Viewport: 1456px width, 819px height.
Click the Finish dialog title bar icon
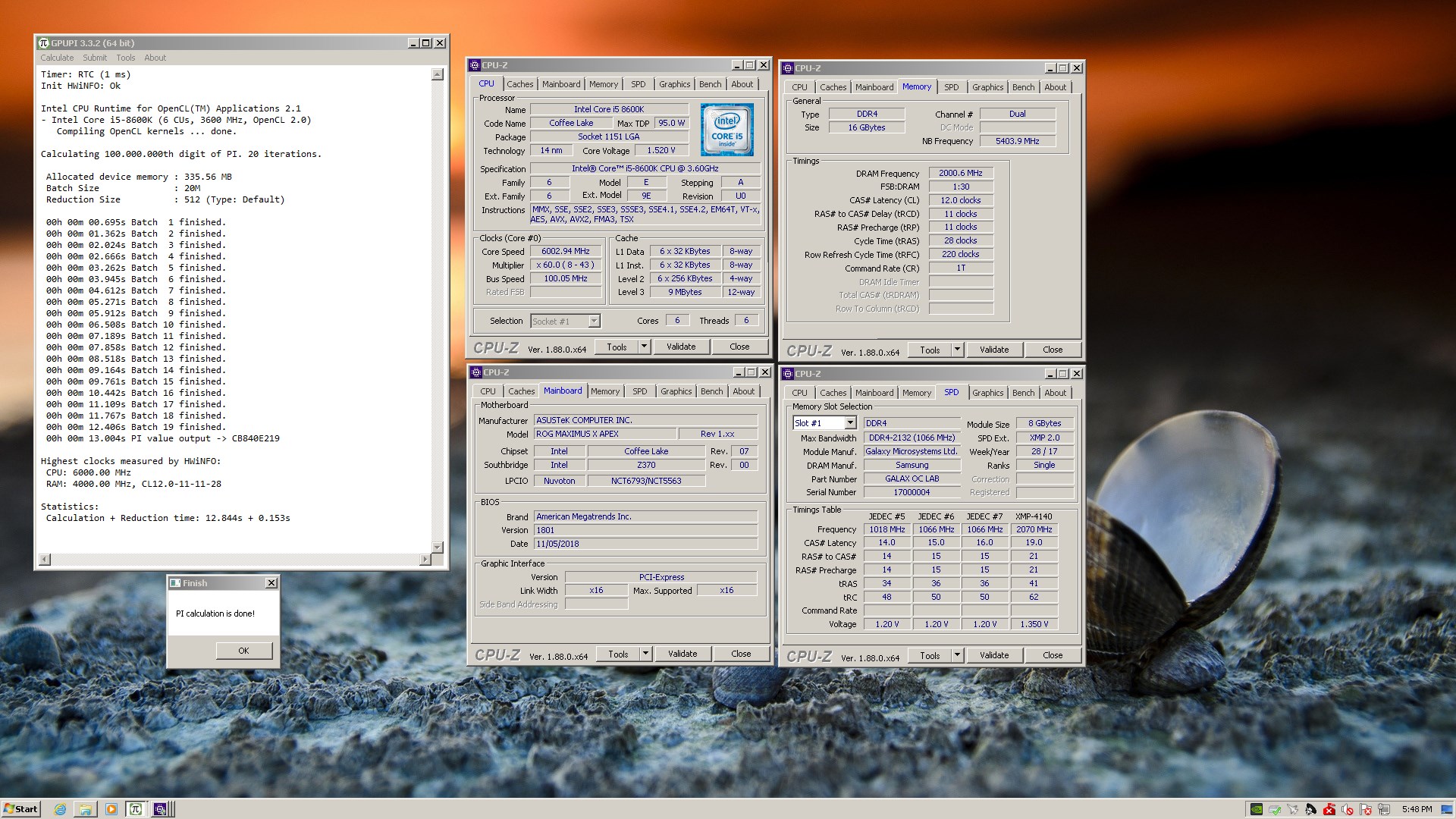[x=175, y=583]
